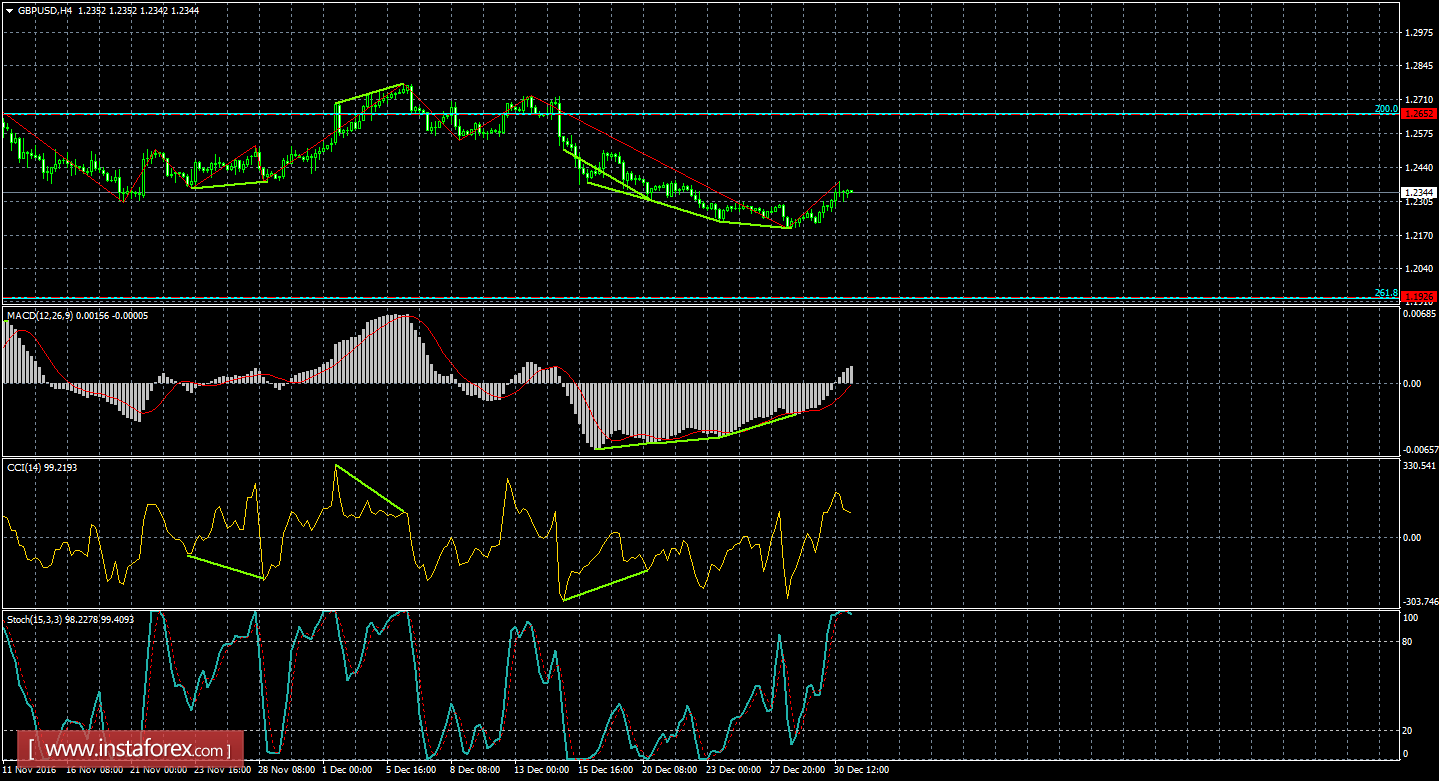Viewport: 1439px width, 781px height.
Task: Open the chart symbol dropdown arrow
Action: point(10,9)
